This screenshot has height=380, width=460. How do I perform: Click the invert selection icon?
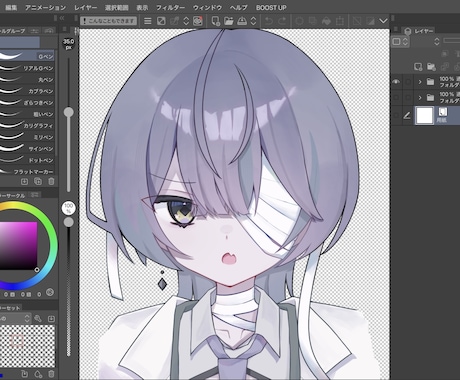(x=370, y=21)
